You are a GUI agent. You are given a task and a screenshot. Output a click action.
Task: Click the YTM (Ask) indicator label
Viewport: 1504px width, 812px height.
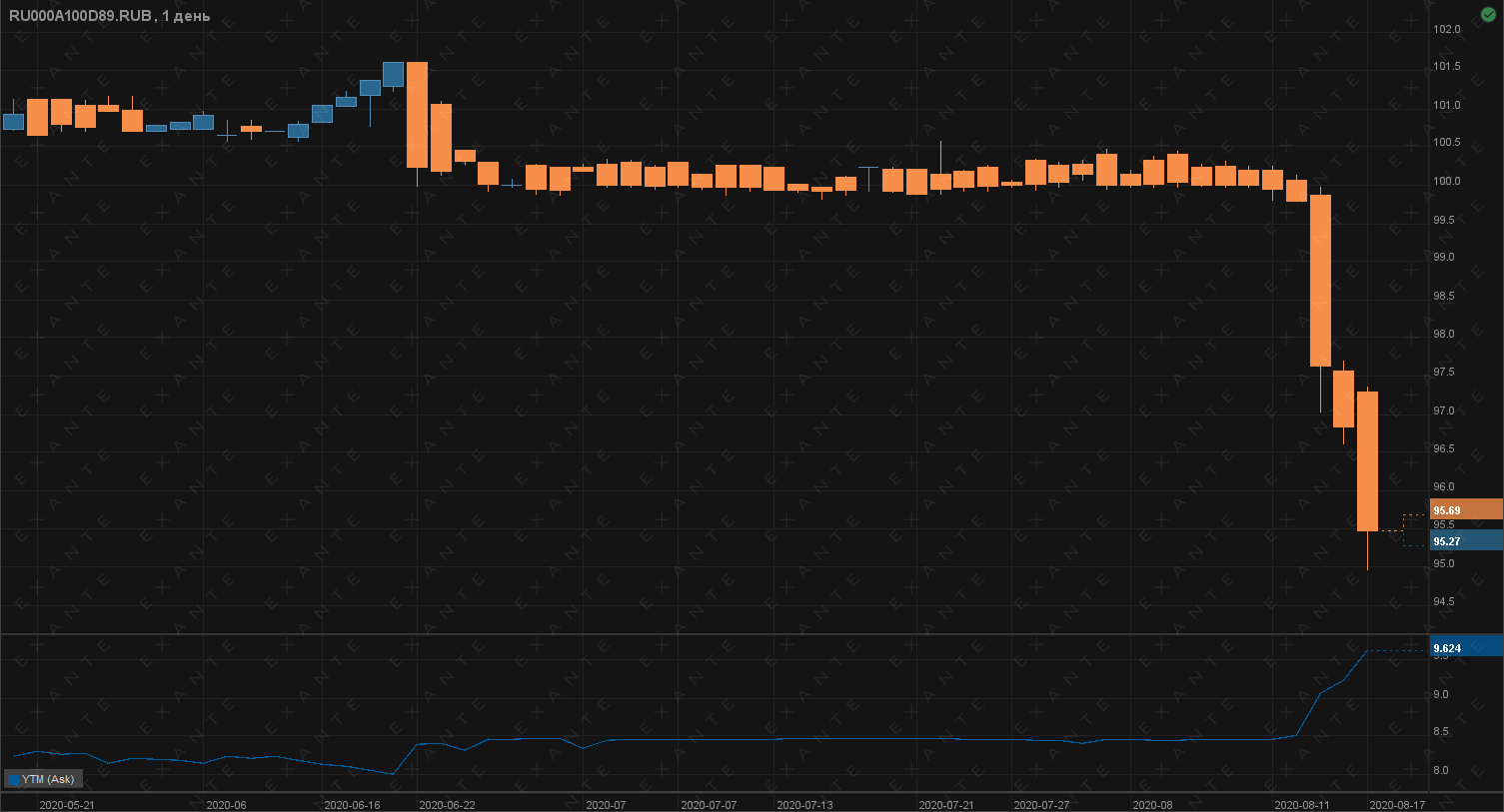click(x=48, y=779)
